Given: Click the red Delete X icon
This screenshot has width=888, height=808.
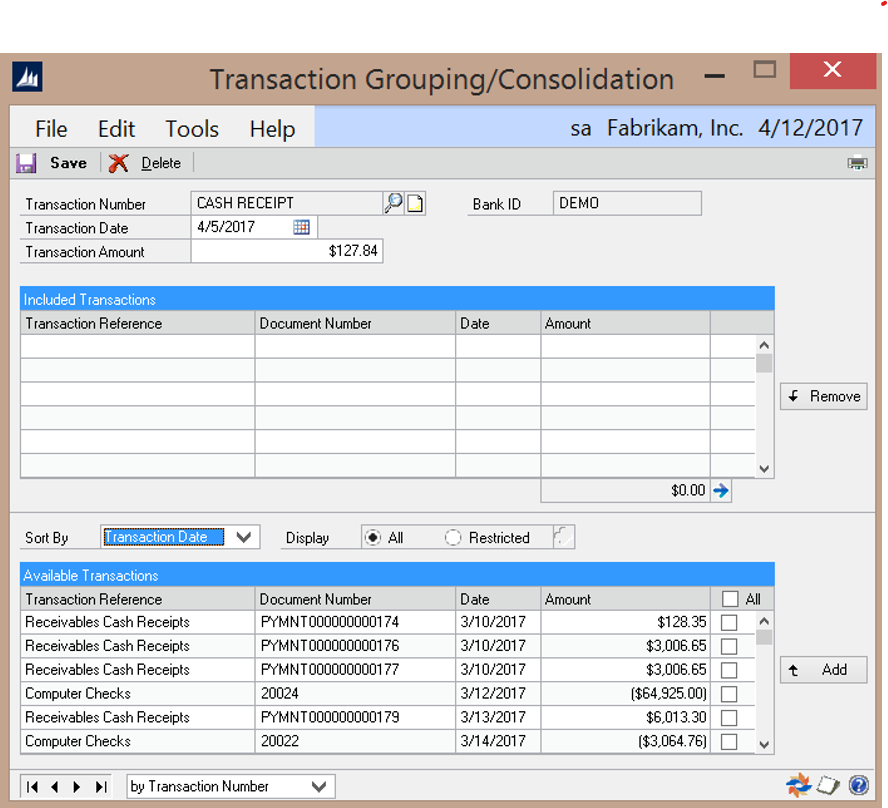Looking at the screenshot, I should click(x=119, y=163).
